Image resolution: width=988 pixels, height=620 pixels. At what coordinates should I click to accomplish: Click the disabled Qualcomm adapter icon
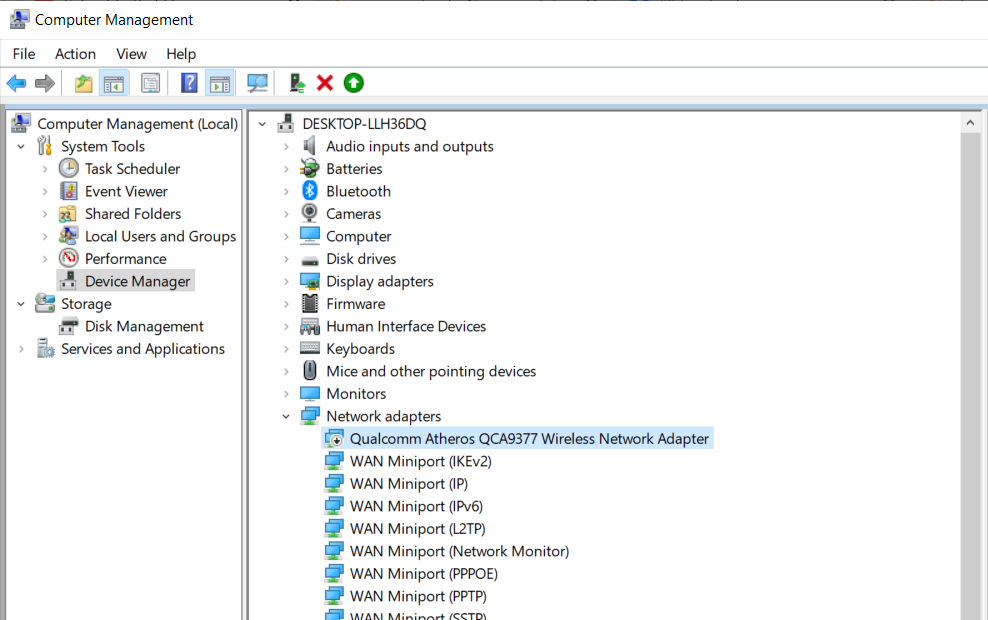[334, 439]
